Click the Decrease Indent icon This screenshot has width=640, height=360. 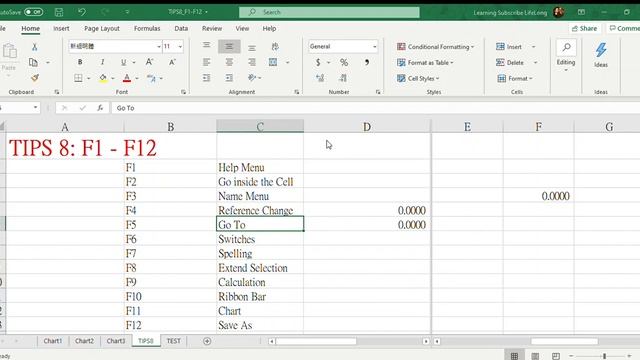(x=207, y=78)
